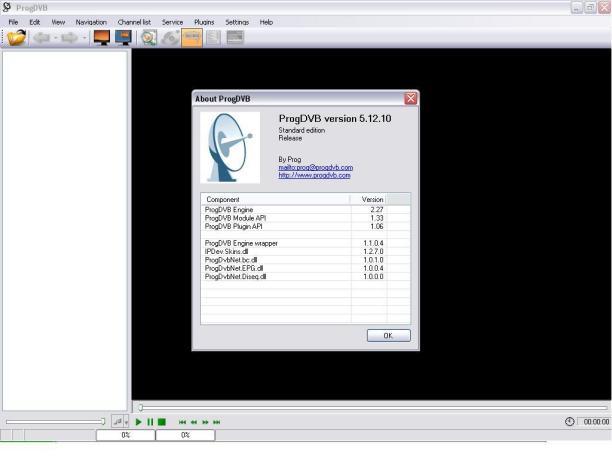This screenshot has height=459, width=612.
Task: Open the Edit menu
Action: tap(35, 22)
